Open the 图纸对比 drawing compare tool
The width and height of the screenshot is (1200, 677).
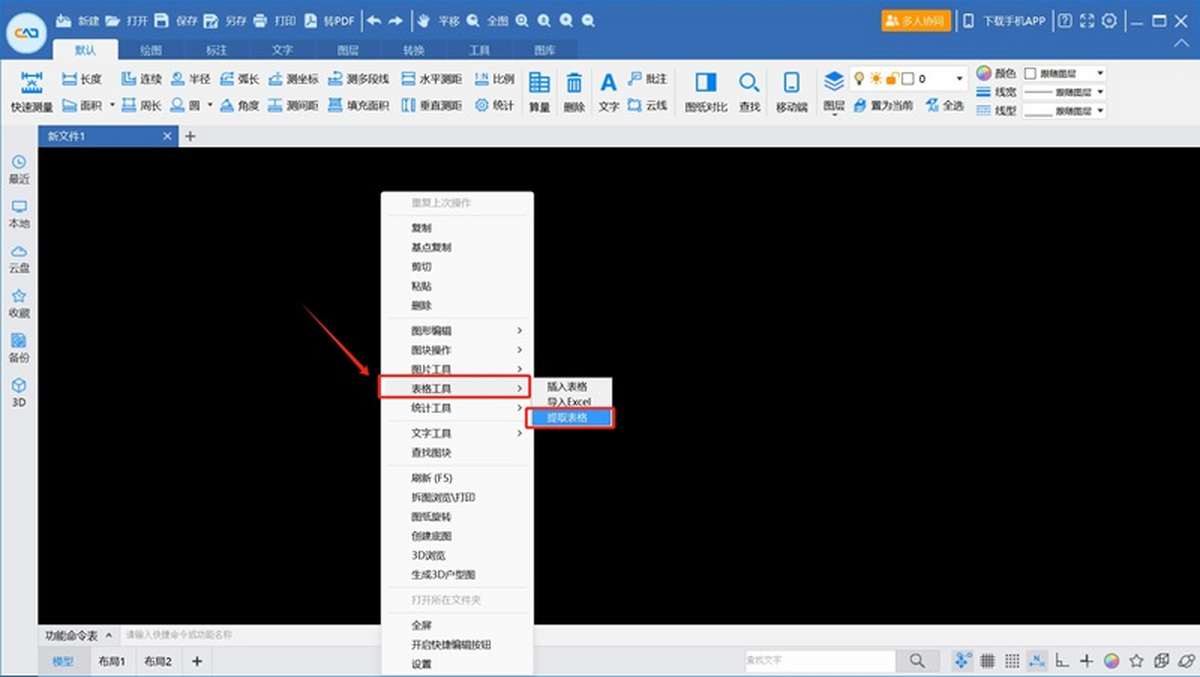pos(707,91)
